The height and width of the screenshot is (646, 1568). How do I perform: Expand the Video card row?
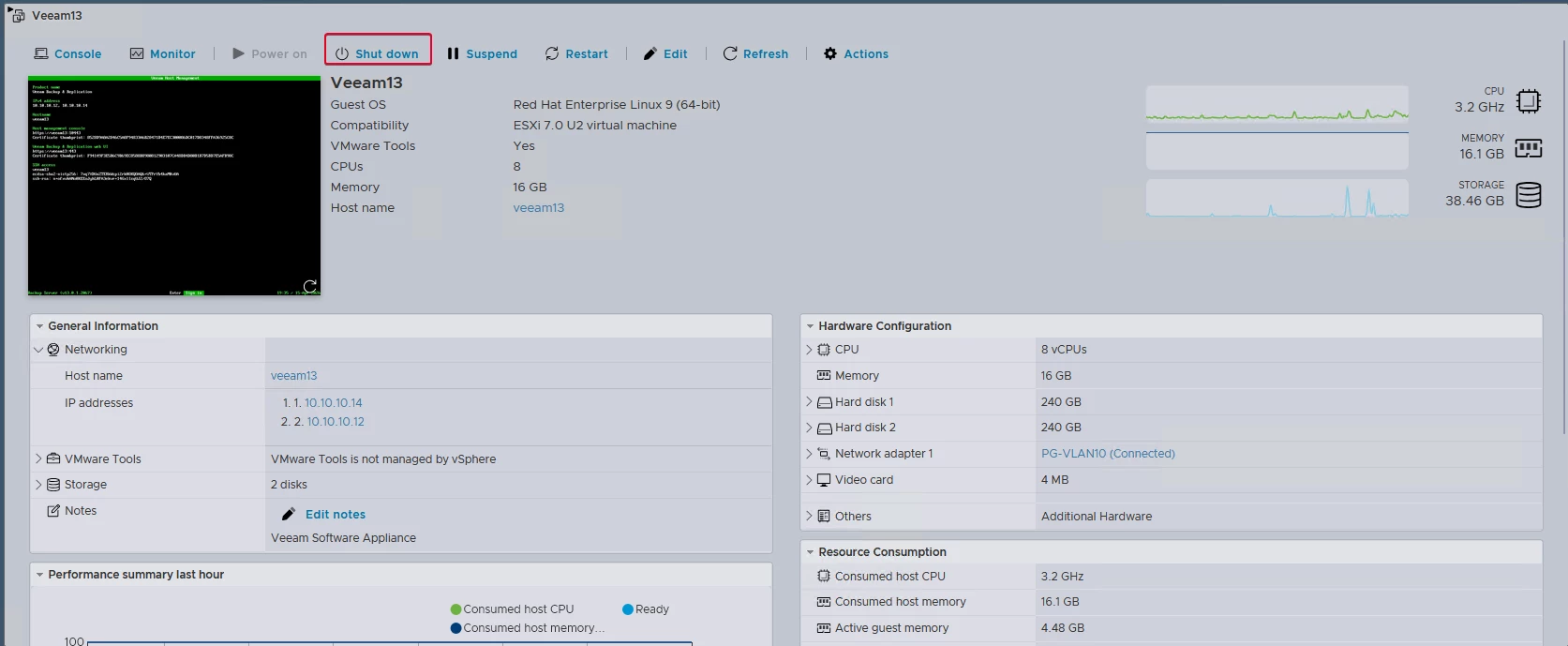[809, 480]
